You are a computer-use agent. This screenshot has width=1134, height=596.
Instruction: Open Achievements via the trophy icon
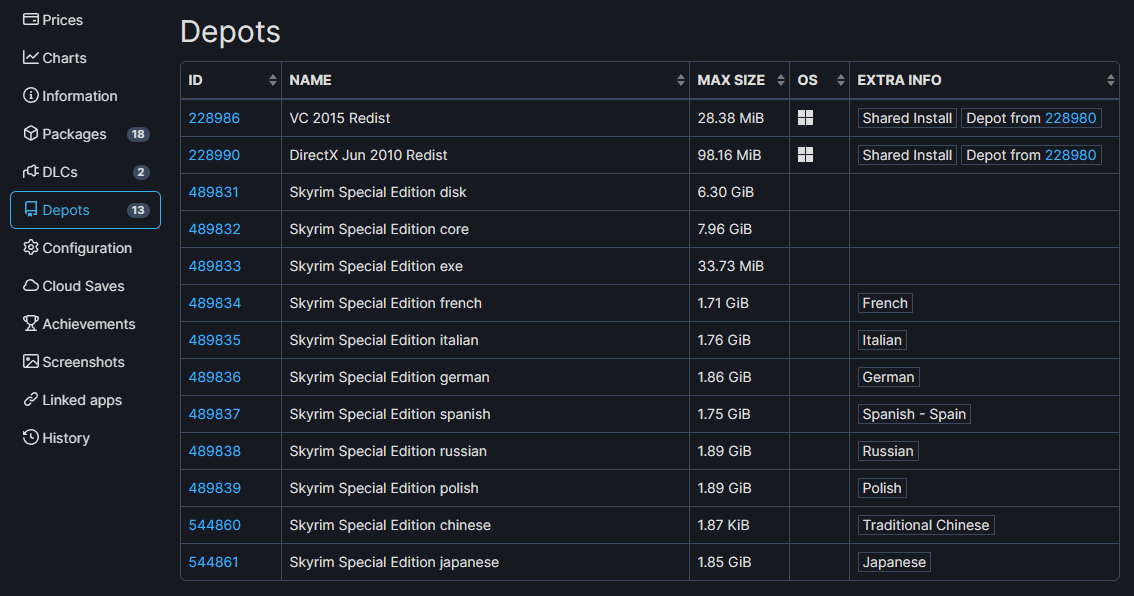click(30, 323)
